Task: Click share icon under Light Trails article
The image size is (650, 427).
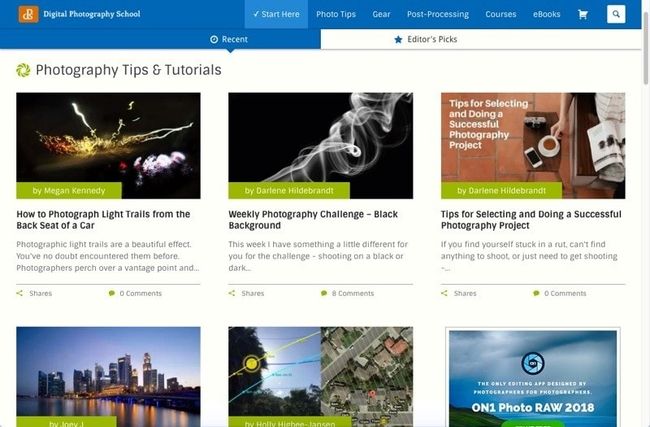Action: [x=19, y=293]
